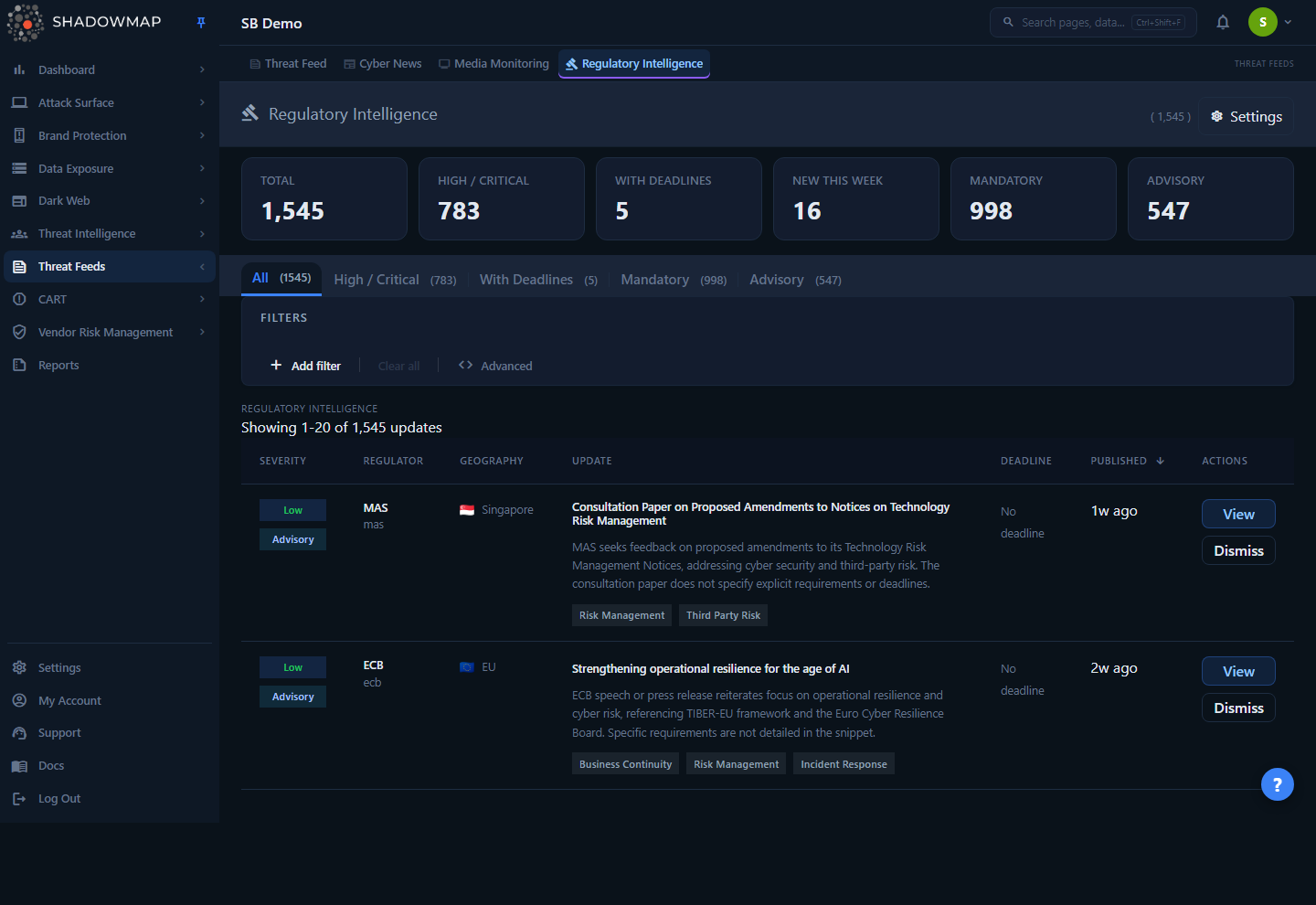Select the High / Critical tab
The height and width of the screenshot is (905, 1316).
(395, 280)
